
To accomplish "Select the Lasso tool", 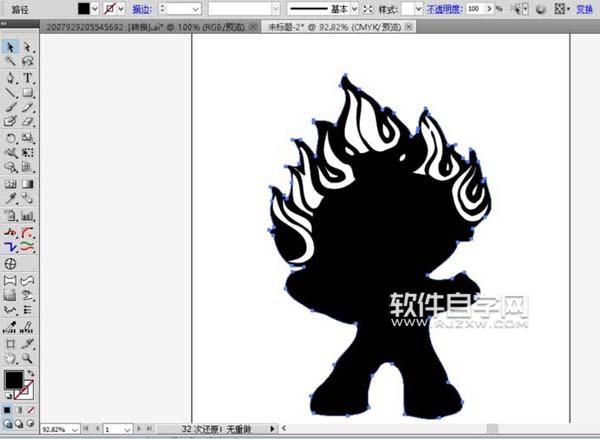I will 28,61.
